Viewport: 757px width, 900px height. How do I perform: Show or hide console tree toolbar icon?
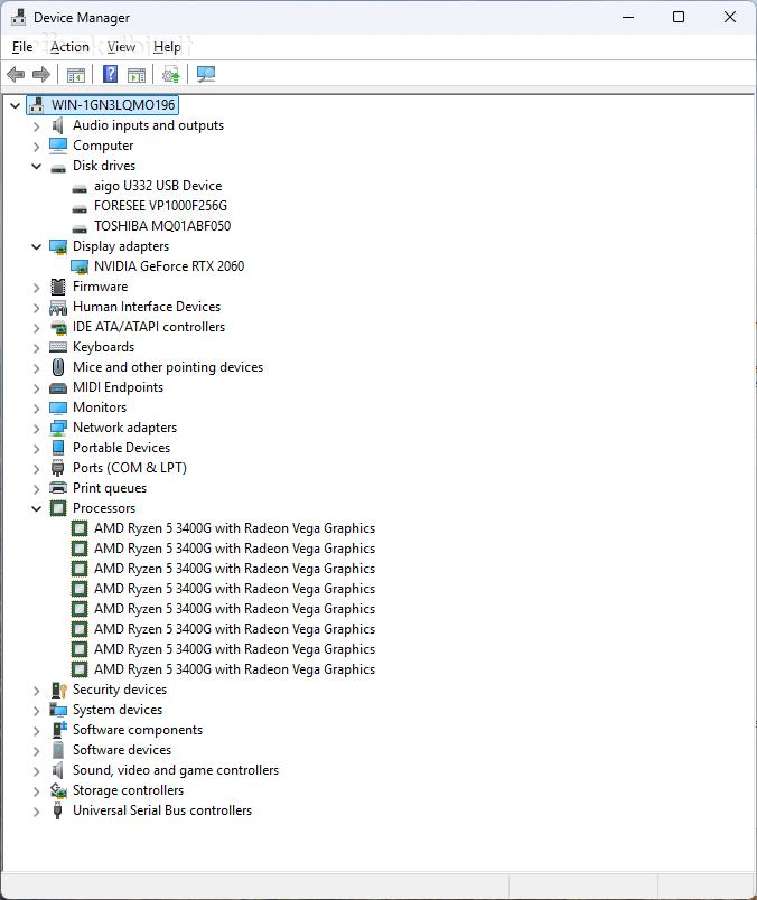pos(76,75)
